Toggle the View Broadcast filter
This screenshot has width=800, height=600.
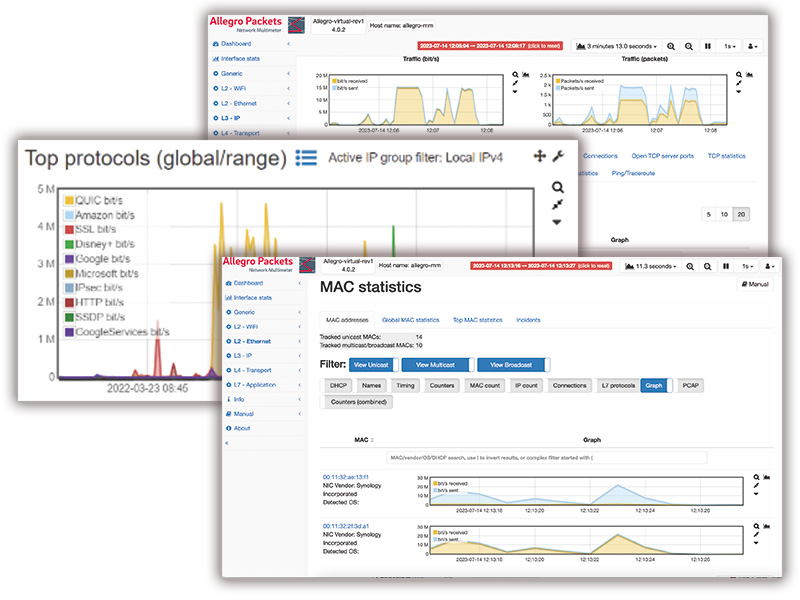point(511,365)
